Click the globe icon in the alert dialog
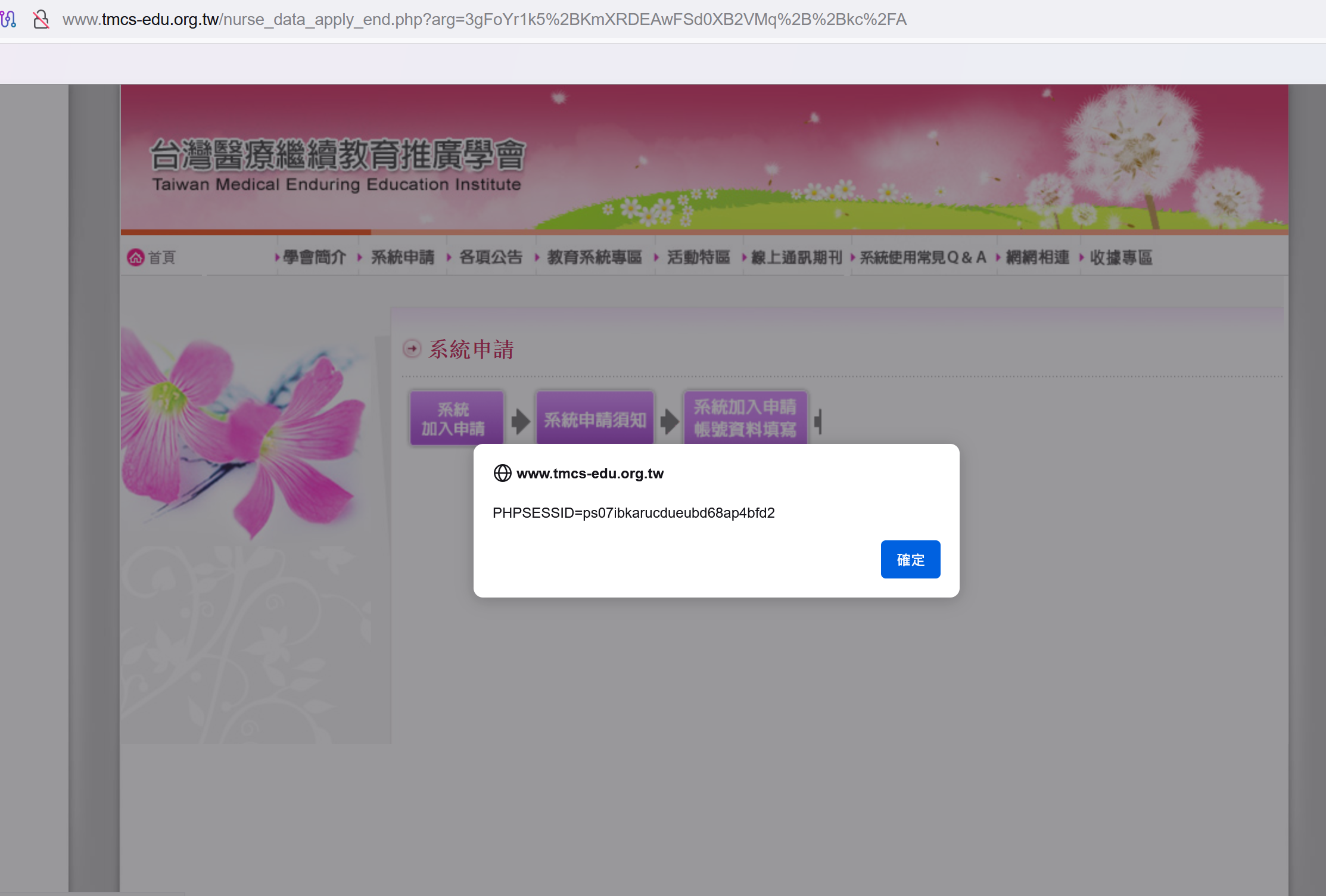1326x896 pixels. point(502,473)
